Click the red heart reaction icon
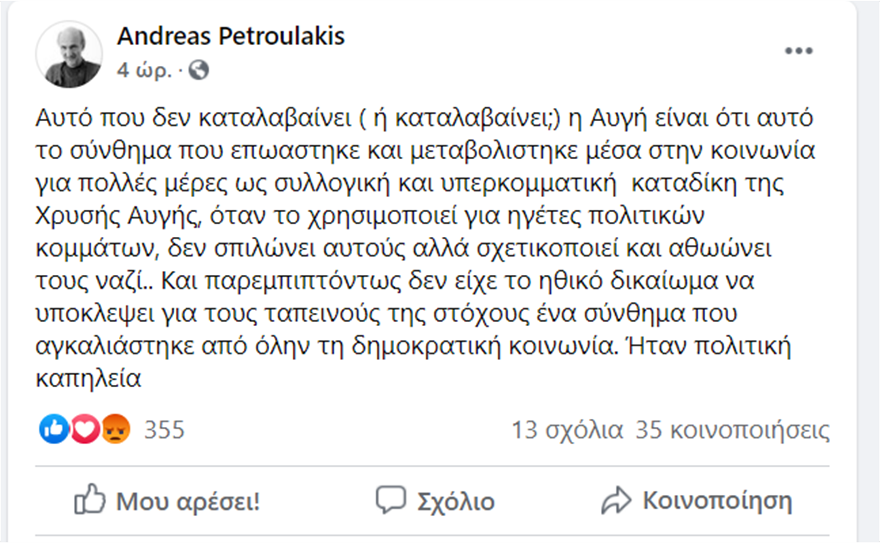The width and height of the screenshot is (880, 543). pos(85,429)
